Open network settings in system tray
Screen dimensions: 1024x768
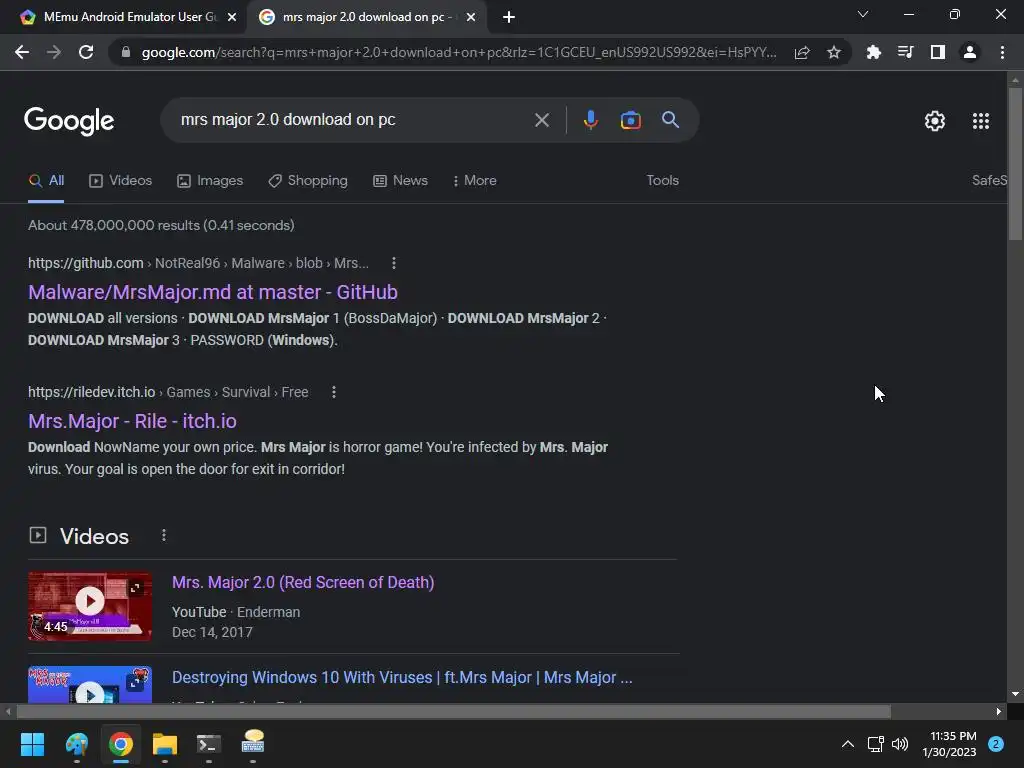point(875,744)
